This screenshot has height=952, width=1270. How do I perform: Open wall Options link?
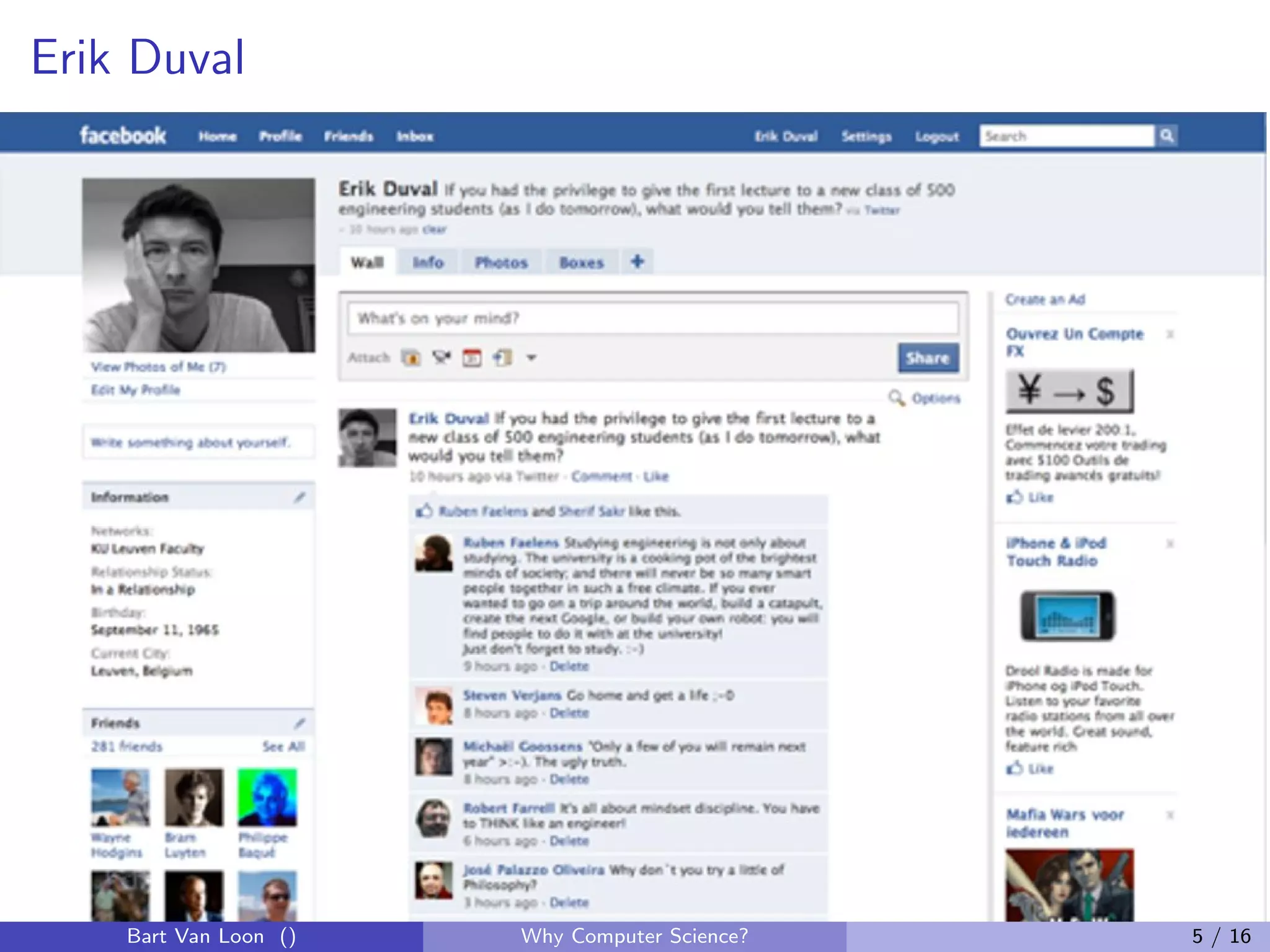click(x=935, y=398)
